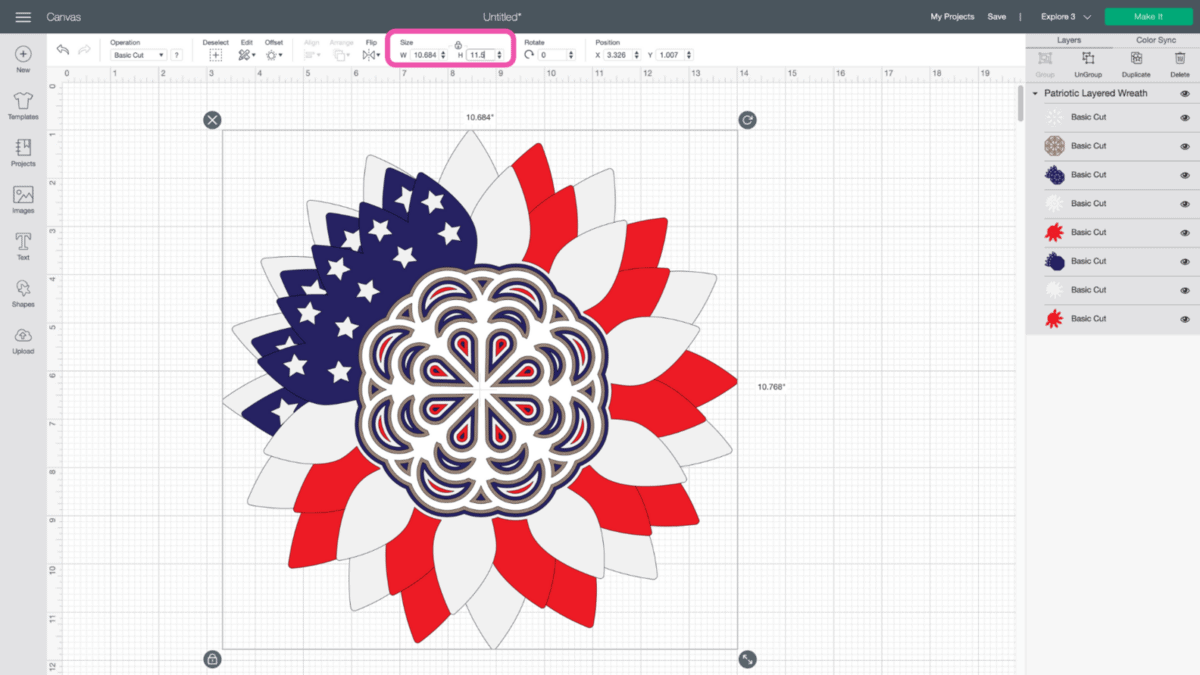Switch to the Color Sync tab

[1156, 40]
